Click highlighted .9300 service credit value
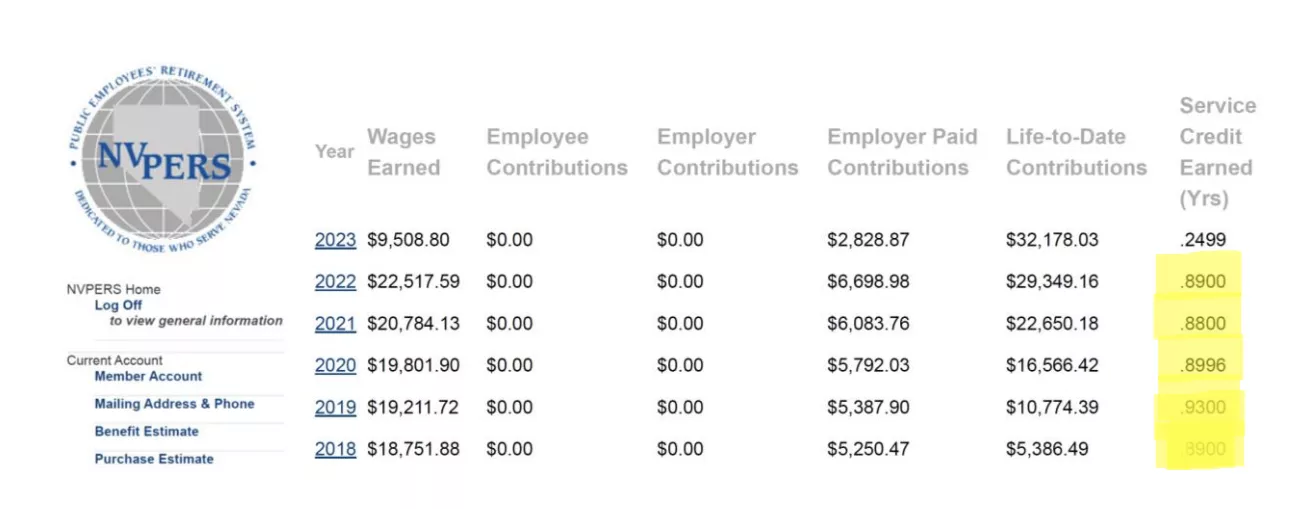Image resolution: width=1315 pixels, height=509 pixels. (1202, 408)
